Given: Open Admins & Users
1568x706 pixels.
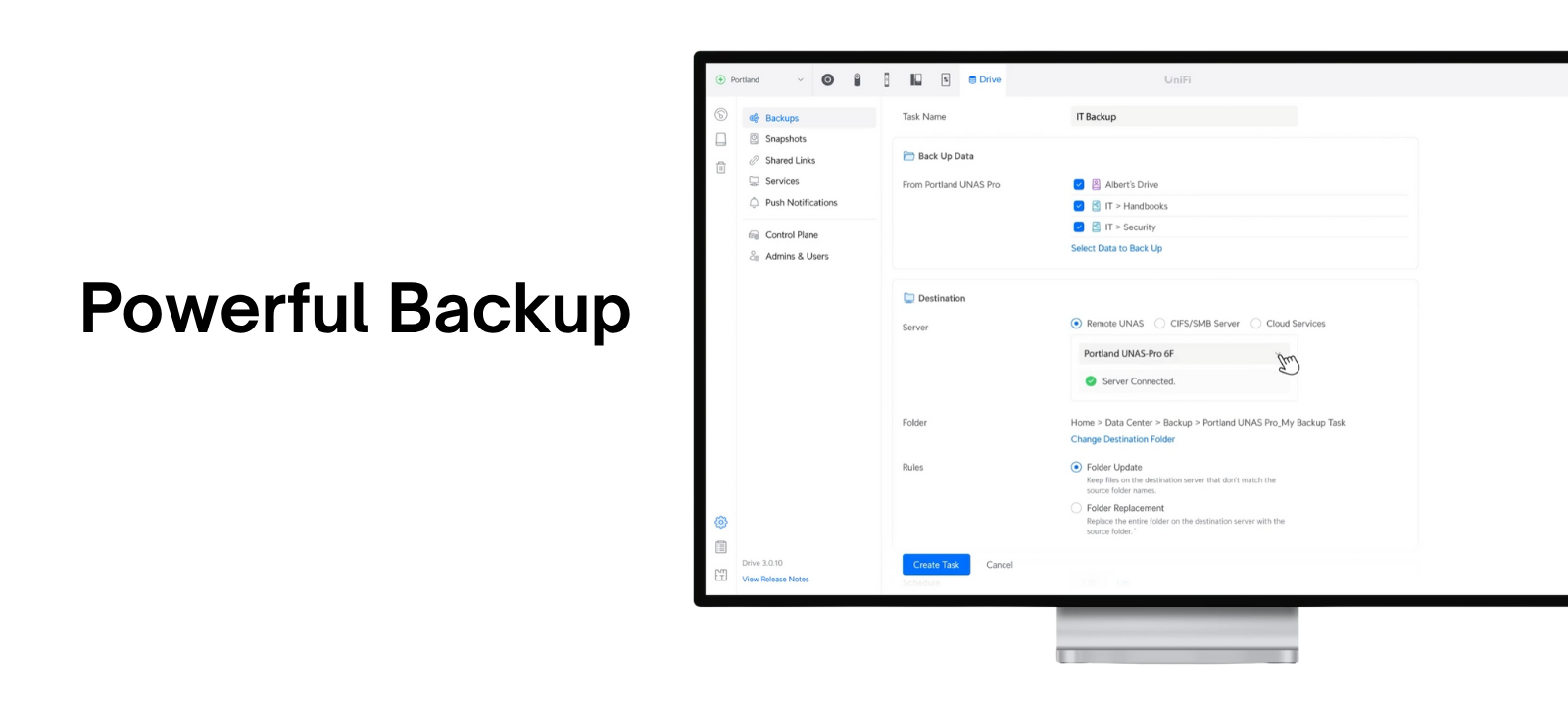Looking at the screenshot, I should tap(808, 257).
